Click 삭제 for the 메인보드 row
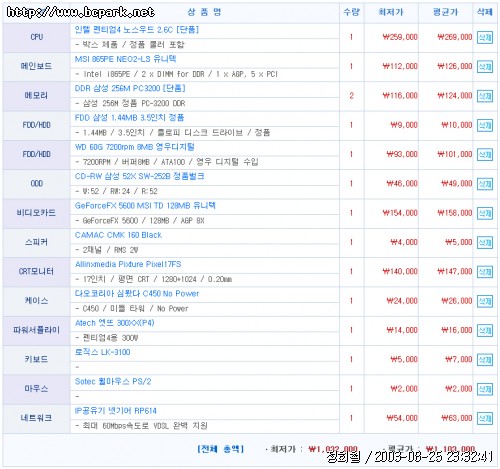 (485, 67)
